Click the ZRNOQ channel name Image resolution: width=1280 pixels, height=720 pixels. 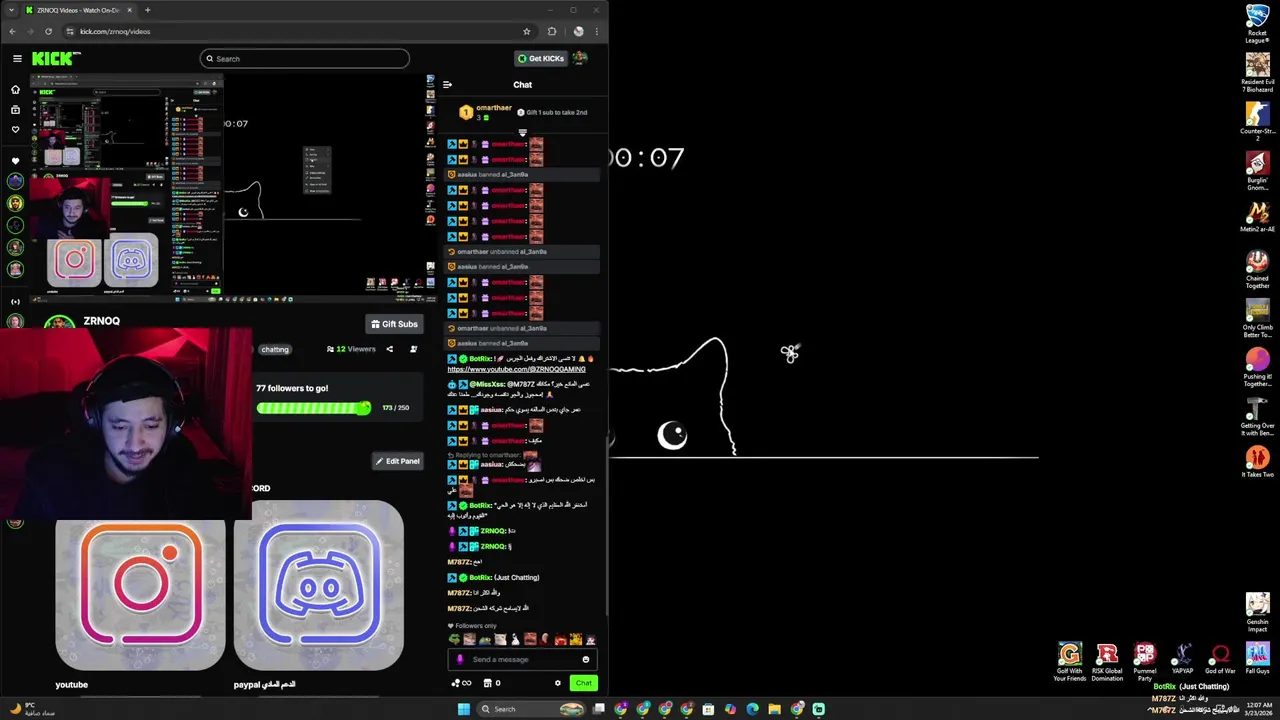click(102, 321)
